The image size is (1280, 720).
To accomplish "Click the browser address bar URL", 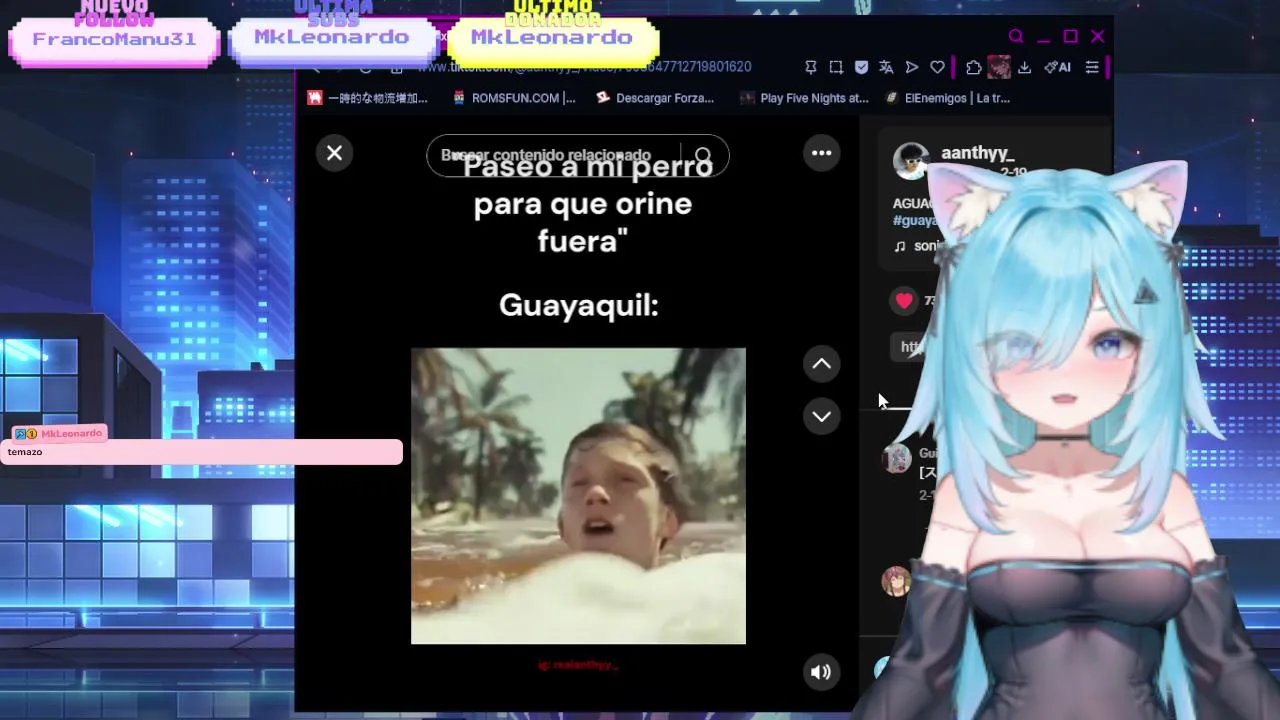I will coord(584,67).
